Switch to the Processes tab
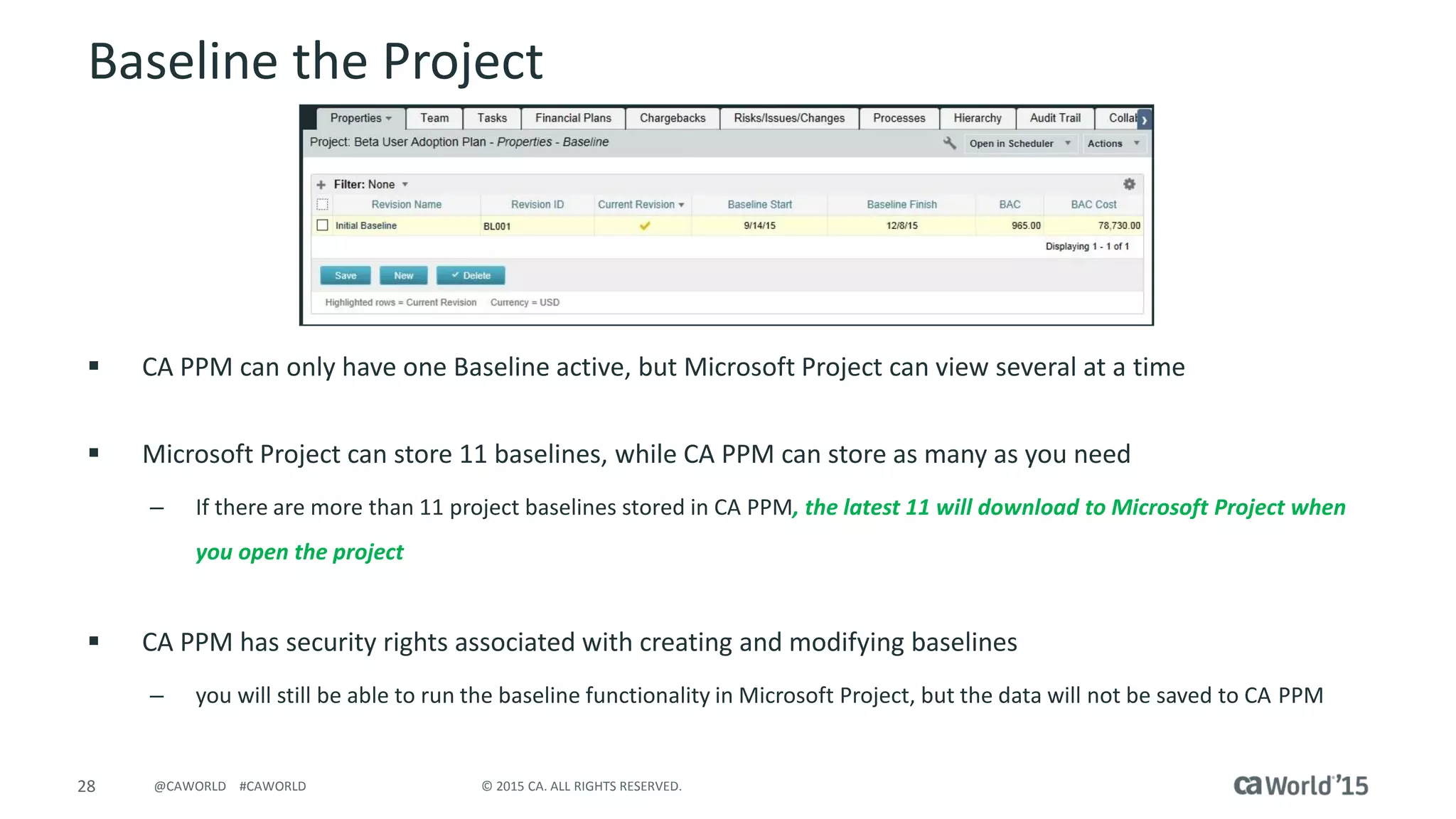1456x819 pixels. coord(899,118)
